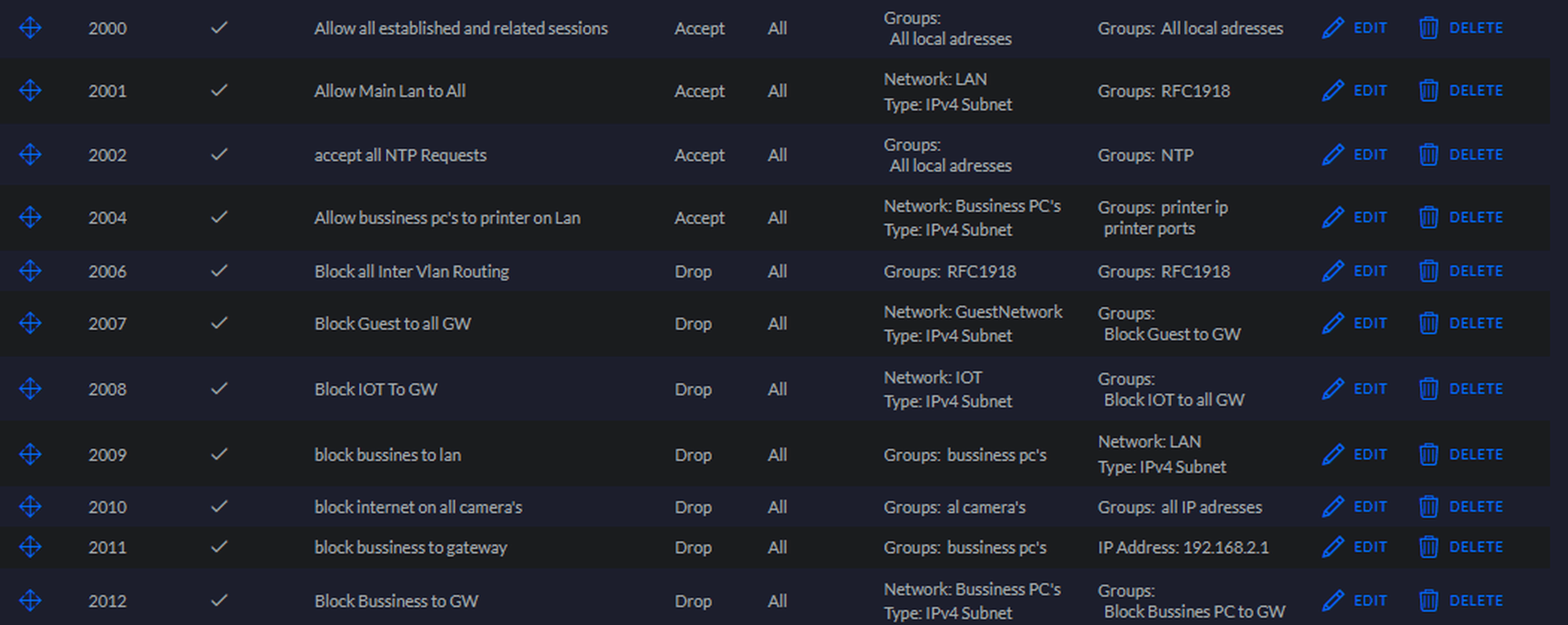Click the trash icon for rule 2010

pyautogui.click(x=1428, y=507)
